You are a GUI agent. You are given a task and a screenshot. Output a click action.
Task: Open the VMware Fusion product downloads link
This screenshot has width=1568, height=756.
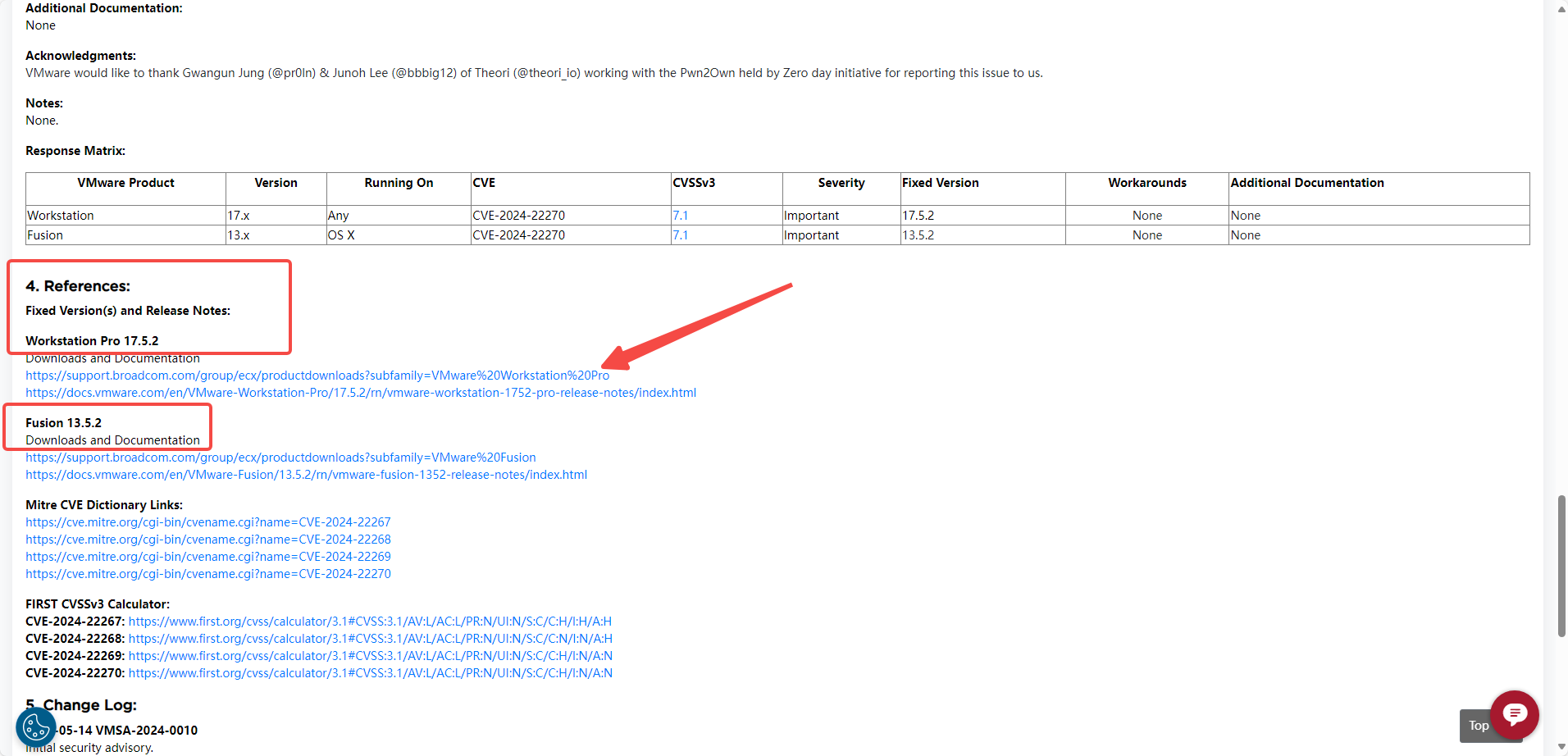(280, 458)
